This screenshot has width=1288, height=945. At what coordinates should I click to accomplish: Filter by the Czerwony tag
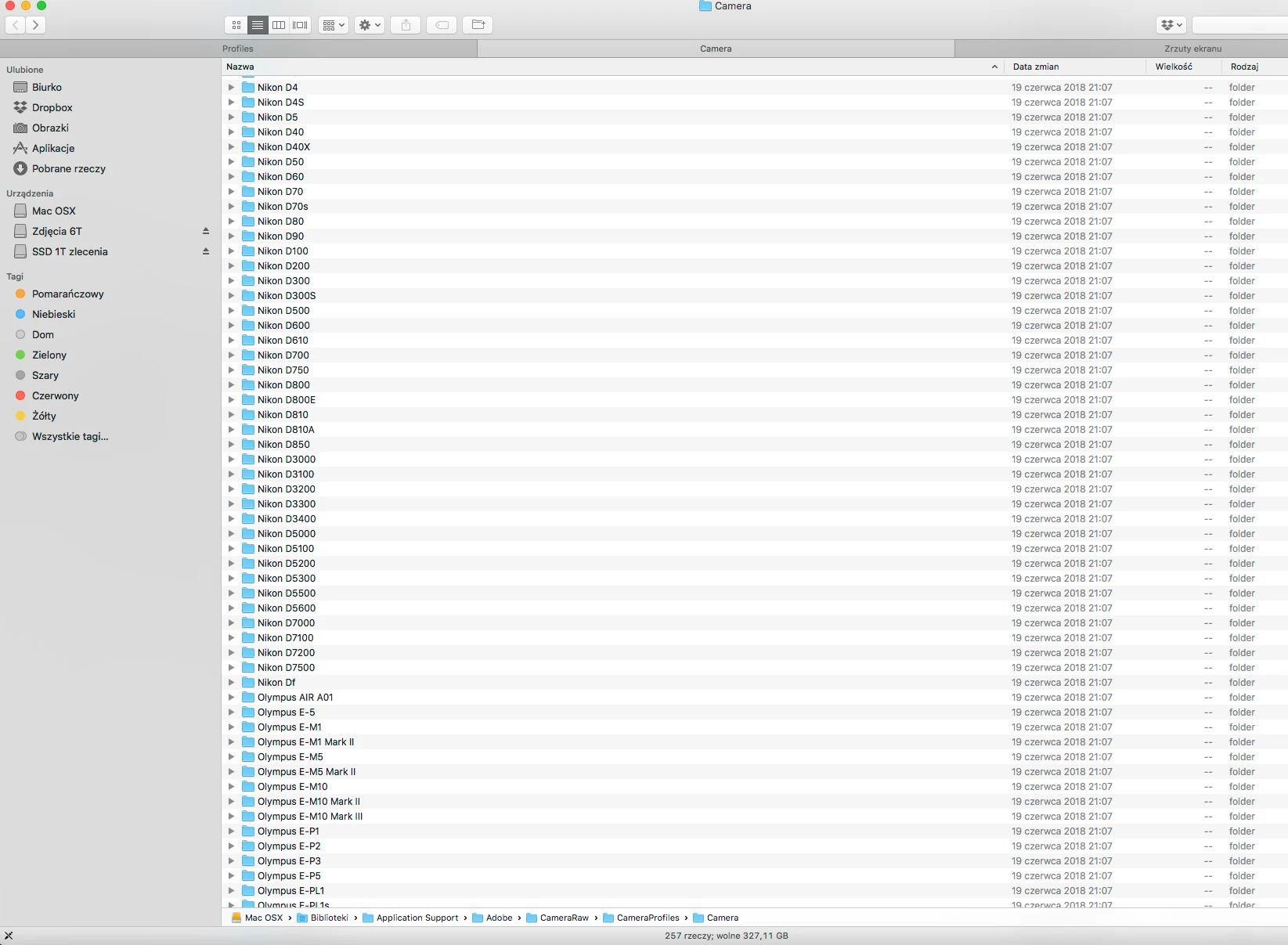click(55, 395)
